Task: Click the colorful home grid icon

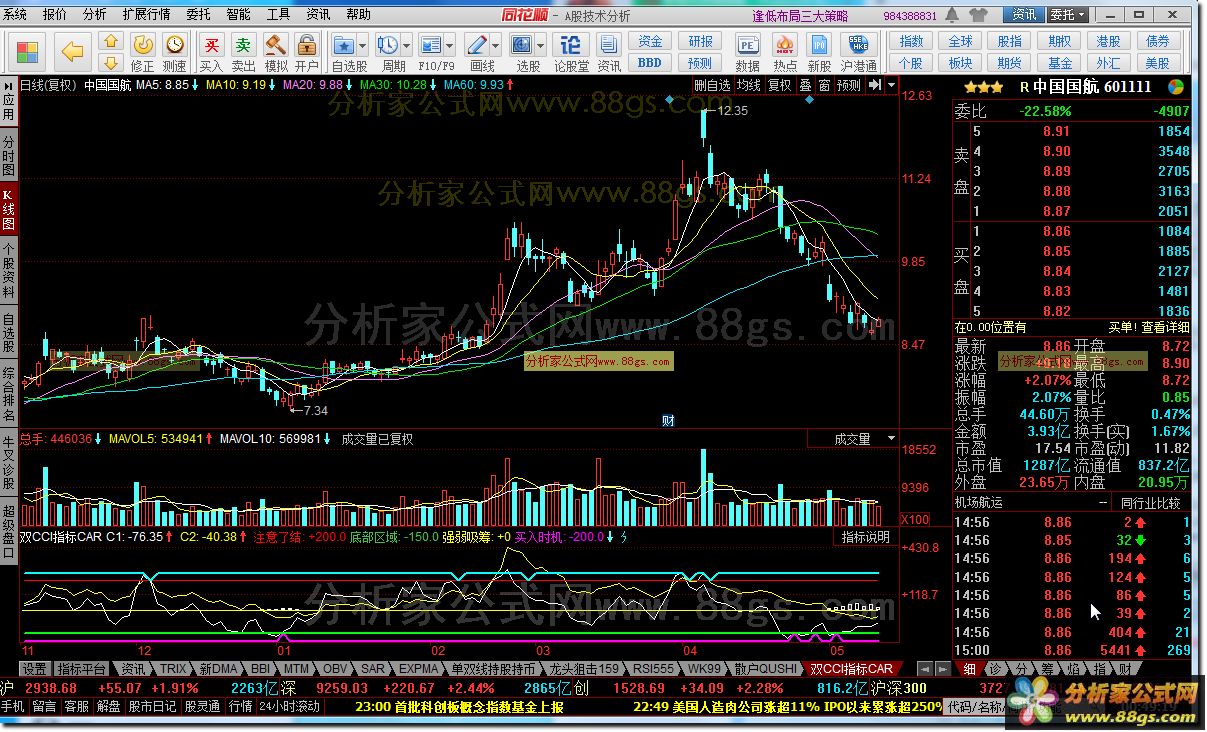Action: tap(27, 51)
